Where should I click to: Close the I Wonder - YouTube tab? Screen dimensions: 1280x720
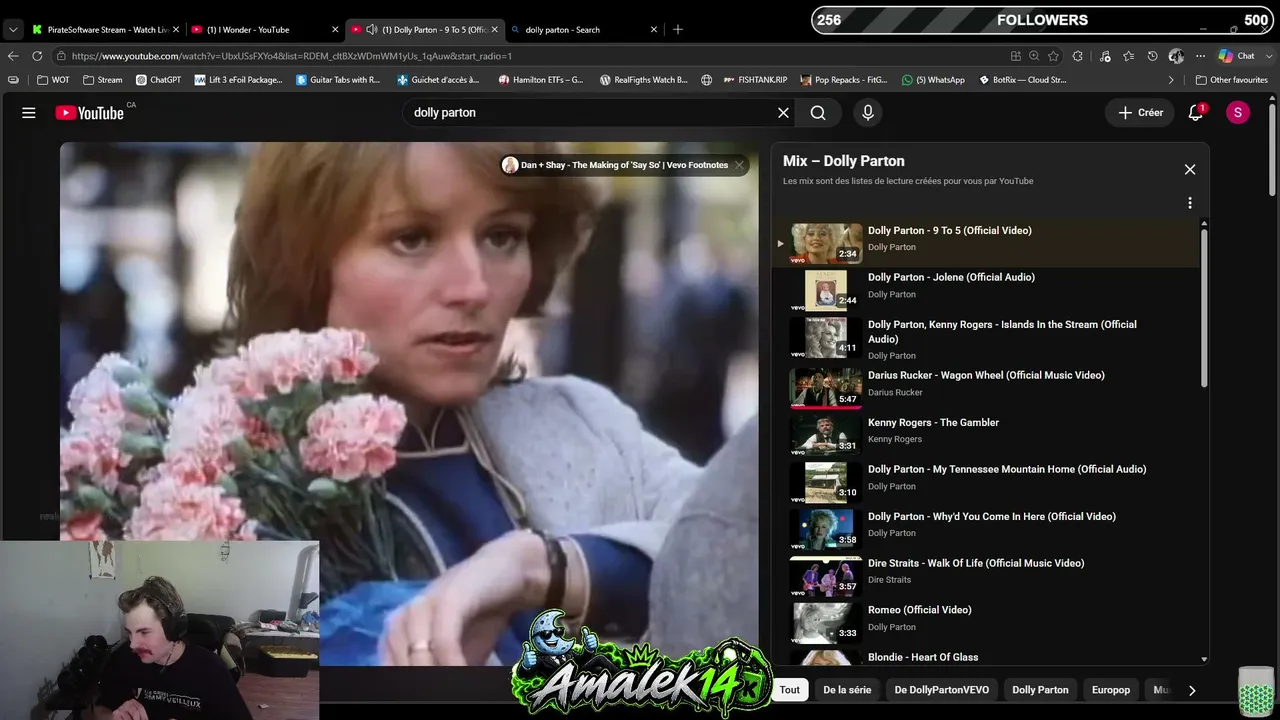point(335,30)
